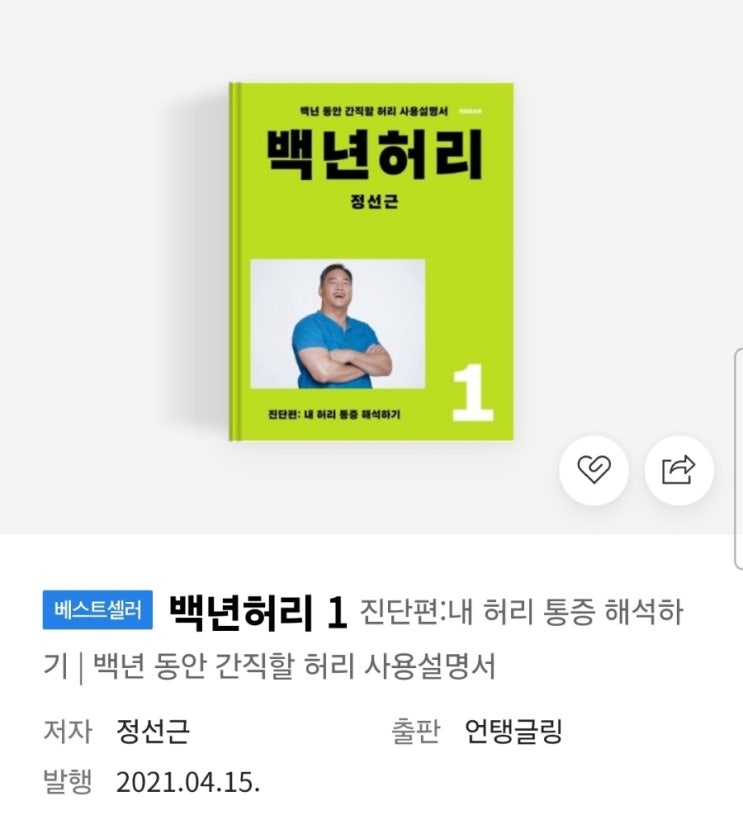Image resolution: width=743 pixels, height=820 pixels.
Task: Click 진단편 caption at bottom of cover
Action: tap(334, 414)
